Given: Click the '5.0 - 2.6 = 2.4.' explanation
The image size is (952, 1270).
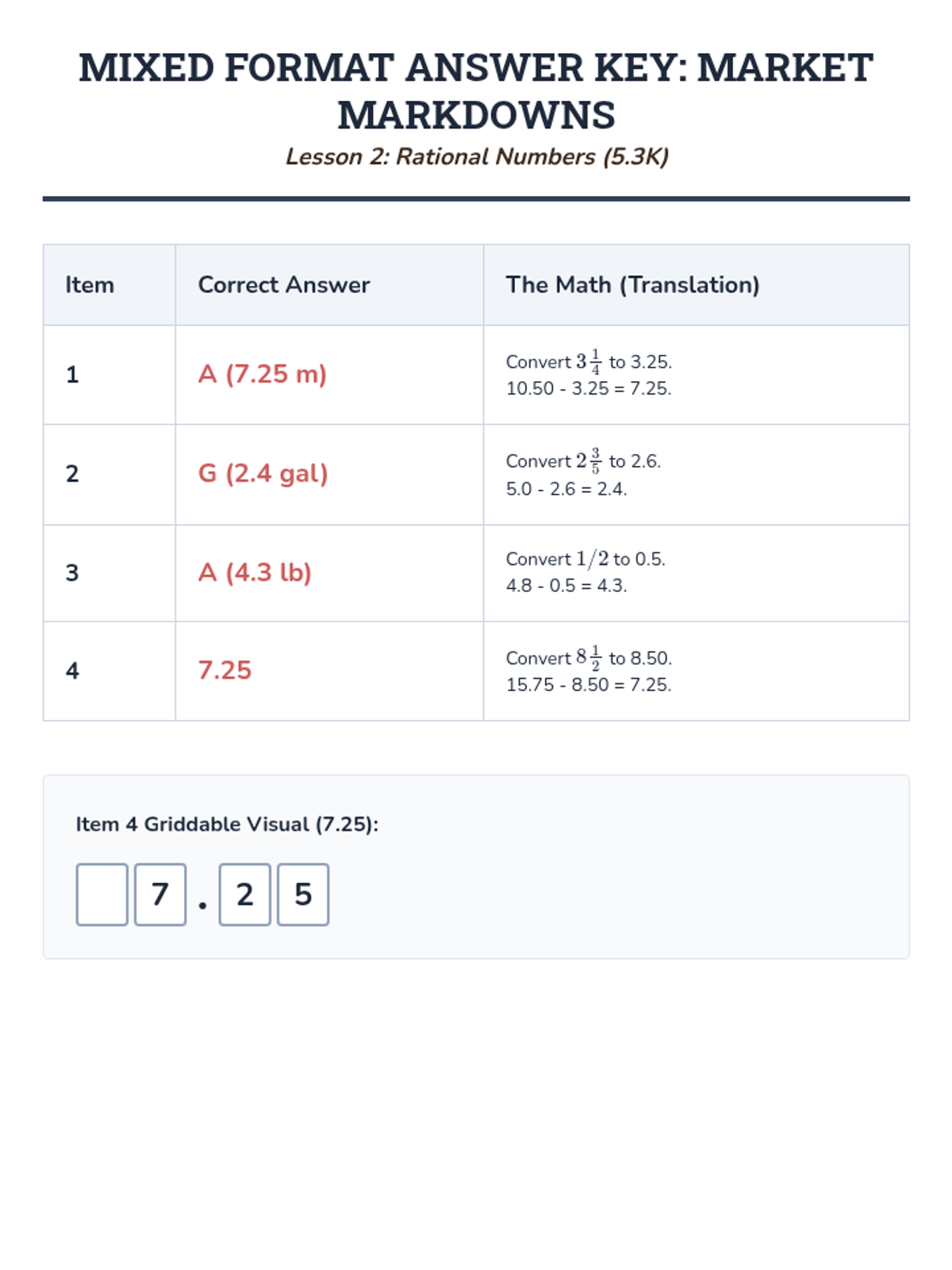Looking at the screenshot, I should (566, 489).
